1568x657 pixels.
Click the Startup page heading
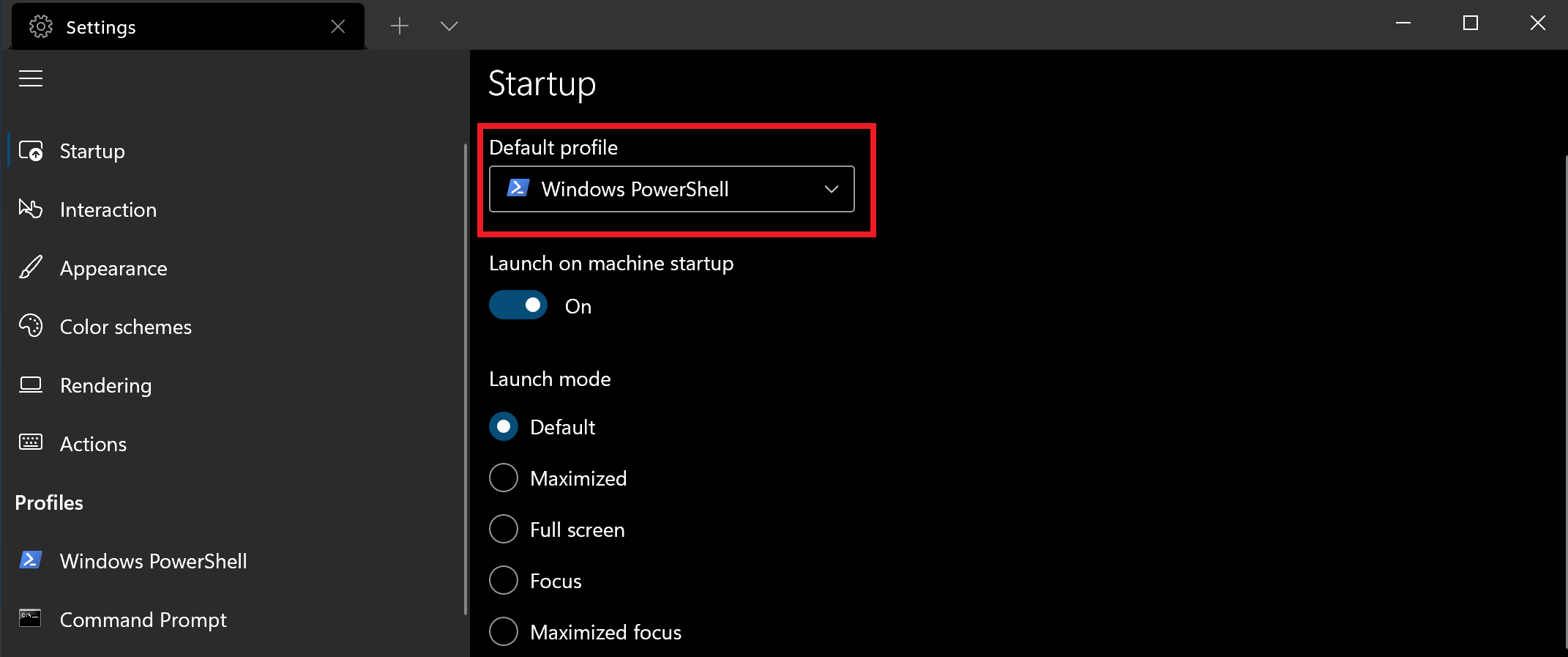coord(542,84)
